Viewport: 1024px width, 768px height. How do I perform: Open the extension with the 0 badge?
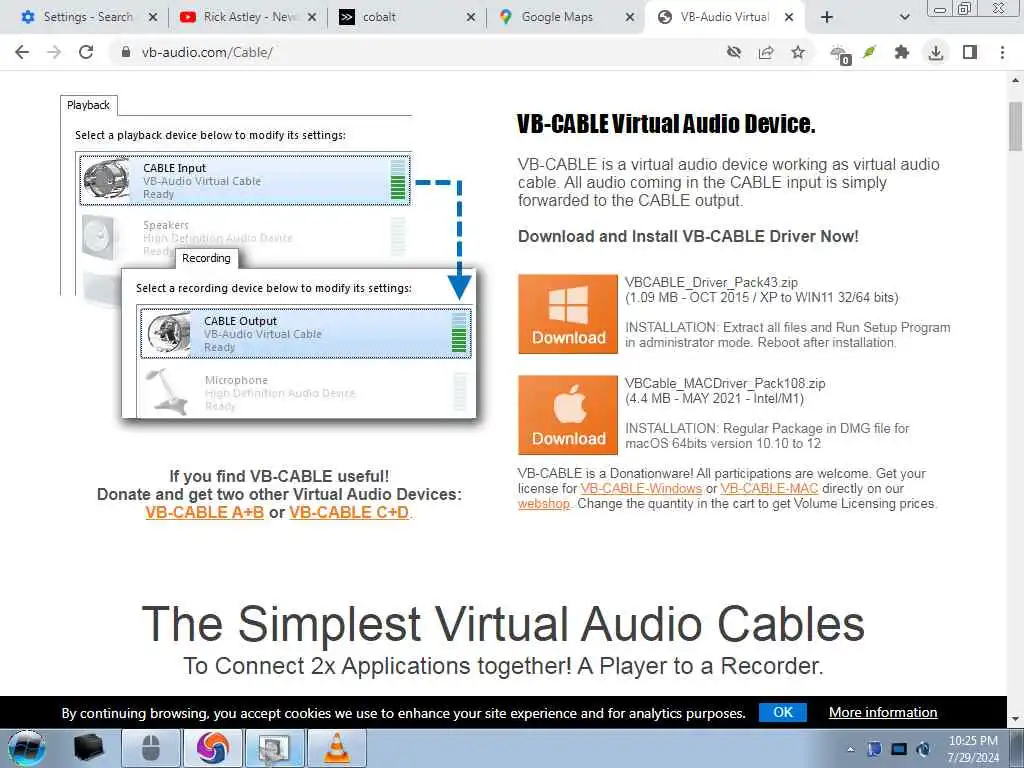click(840, 54)
